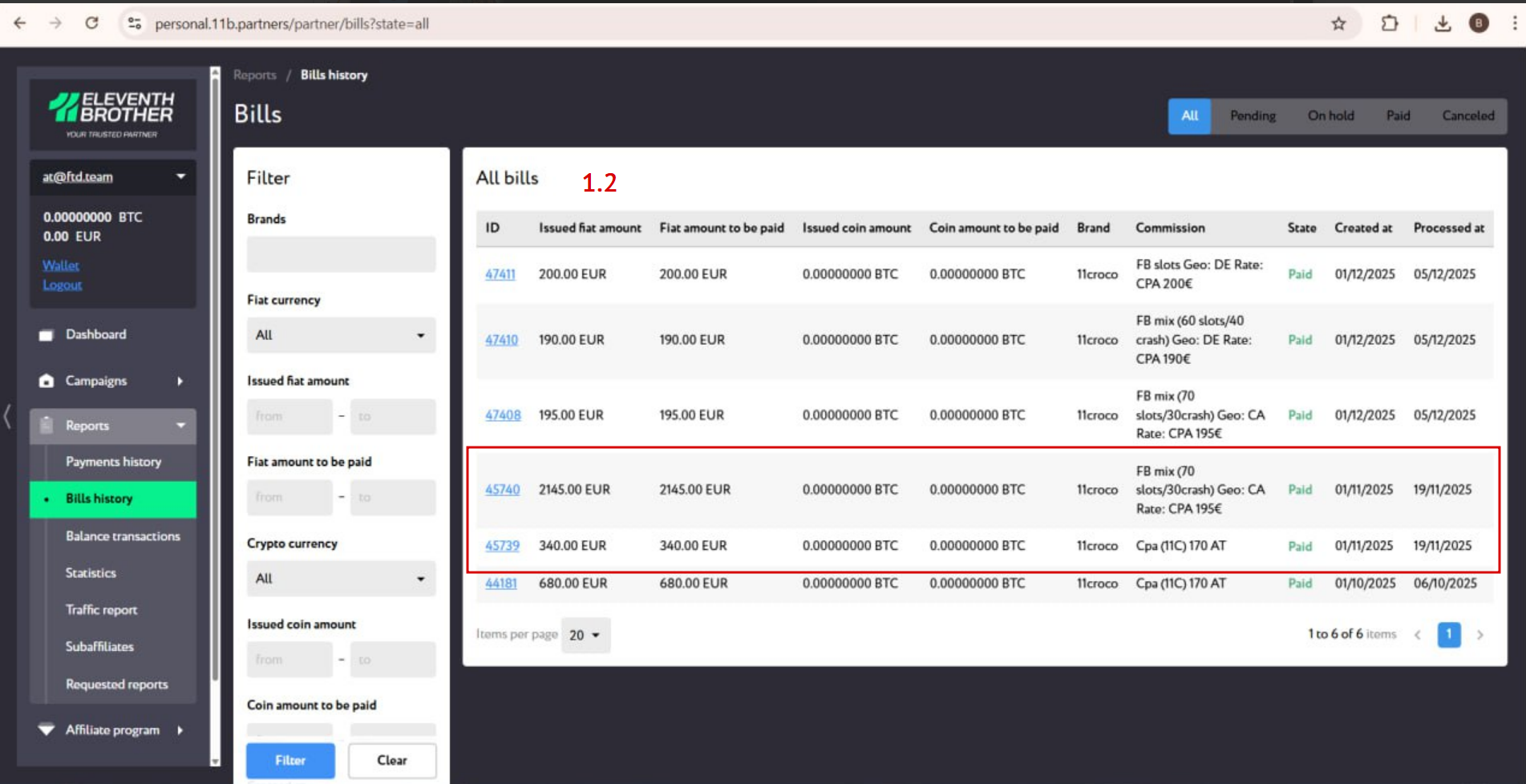Open bill ID 45740
1526x784 pixels.
(x=503, y=490)
